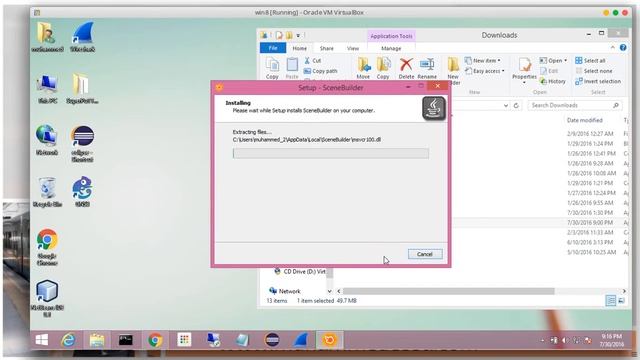Screen dimensions: 640x360
Task: Select the VirtualBox cube desktop shortcut
Action: point(47,299)
